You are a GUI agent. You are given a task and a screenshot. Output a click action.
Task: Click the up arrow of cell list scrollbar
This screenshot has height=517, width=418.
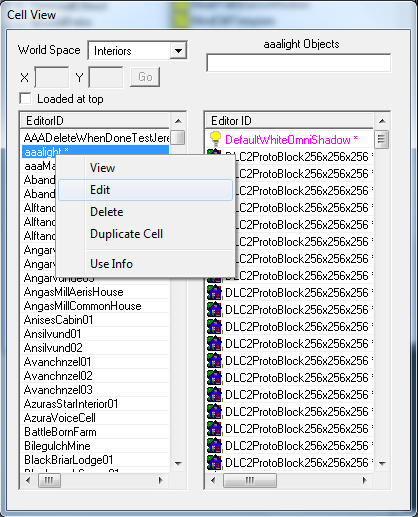(x=178, y=121)
